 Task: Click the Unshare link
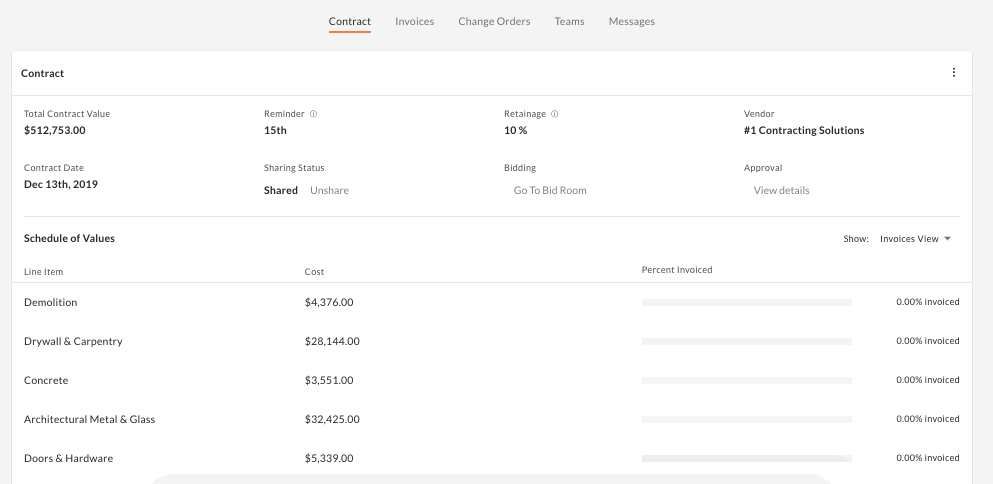click(329, 190)
